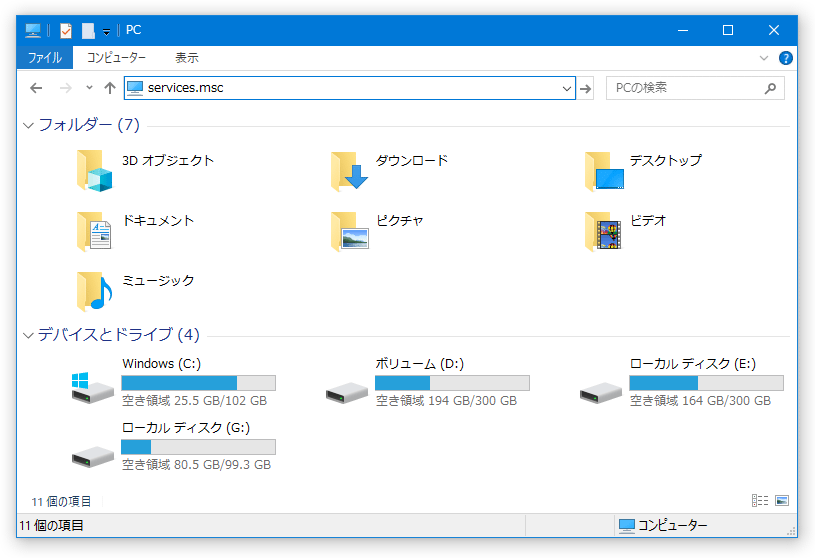Viewport: 815px width, 558px height.
Task: Open the recent locations dropdown
Action: click(x=89, y=88)
